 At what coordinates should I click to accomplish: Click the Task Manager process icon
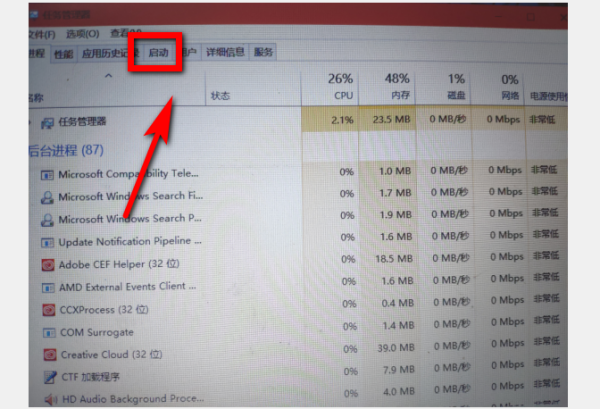(x=47, y=123)
